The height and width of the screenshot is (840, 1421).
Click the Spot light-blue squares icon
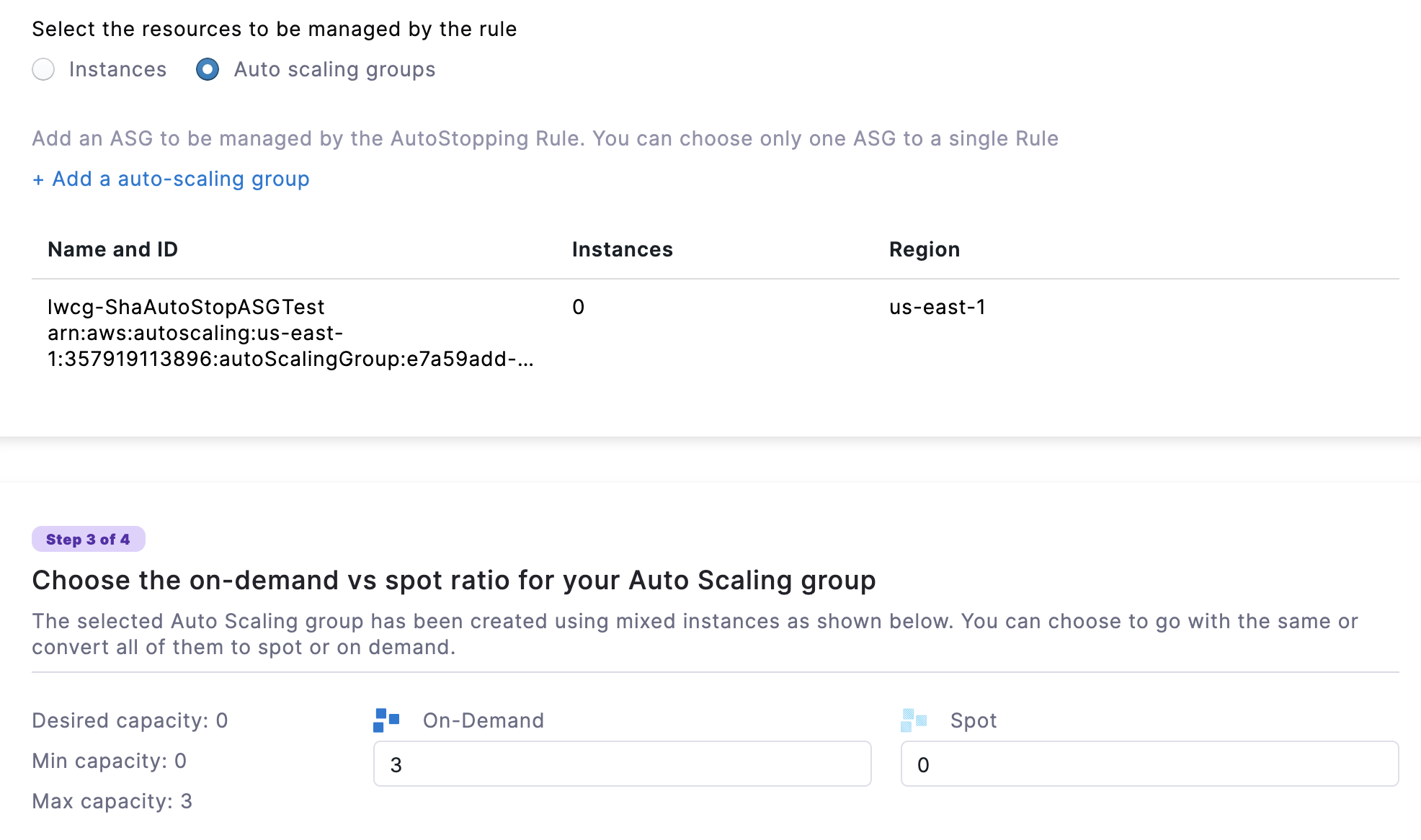[x=914, y=720]
